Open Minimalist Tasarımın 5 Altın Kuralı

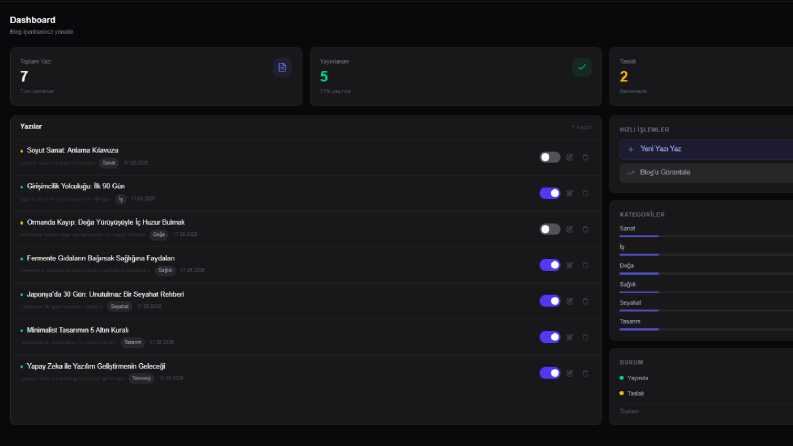click(77, 330)
